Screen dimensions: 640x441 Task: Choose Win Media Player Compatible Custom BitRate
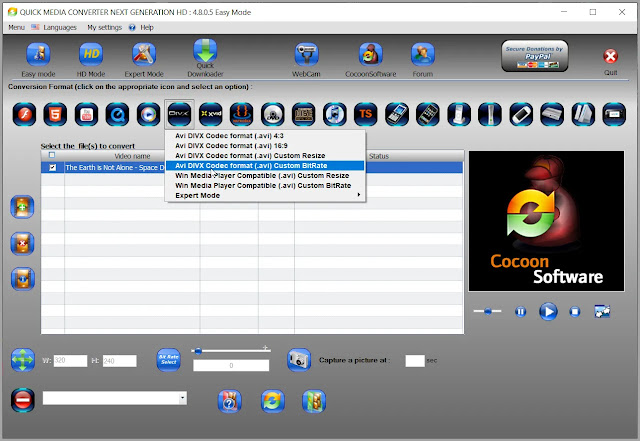(x=265, y=185)
